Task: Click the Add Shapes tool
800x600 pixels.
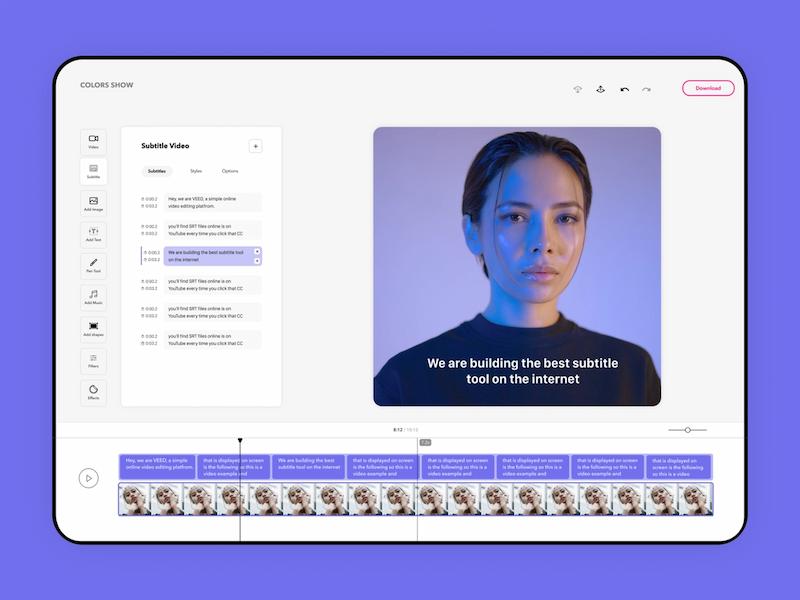Action: point(93,328)
